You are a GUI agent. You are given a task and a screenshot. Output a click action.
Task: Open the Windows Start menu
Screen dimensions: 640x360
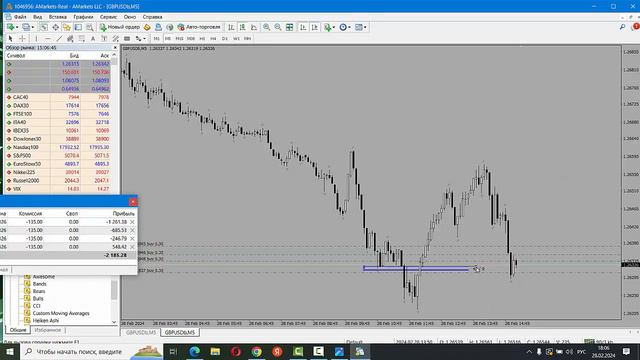(10, 351)
